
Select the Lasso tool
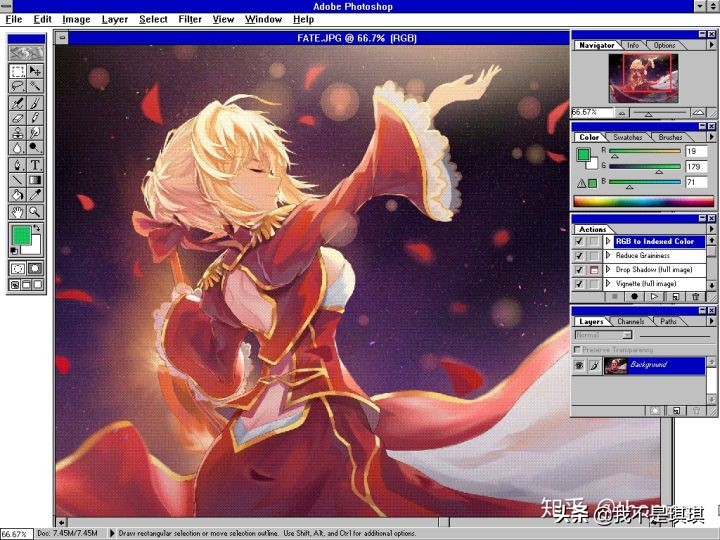click(x=18, y=86)
